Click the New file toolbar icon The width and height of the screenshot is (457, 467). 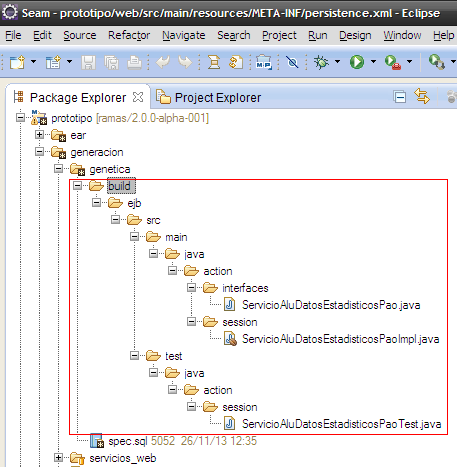point(17,62)
